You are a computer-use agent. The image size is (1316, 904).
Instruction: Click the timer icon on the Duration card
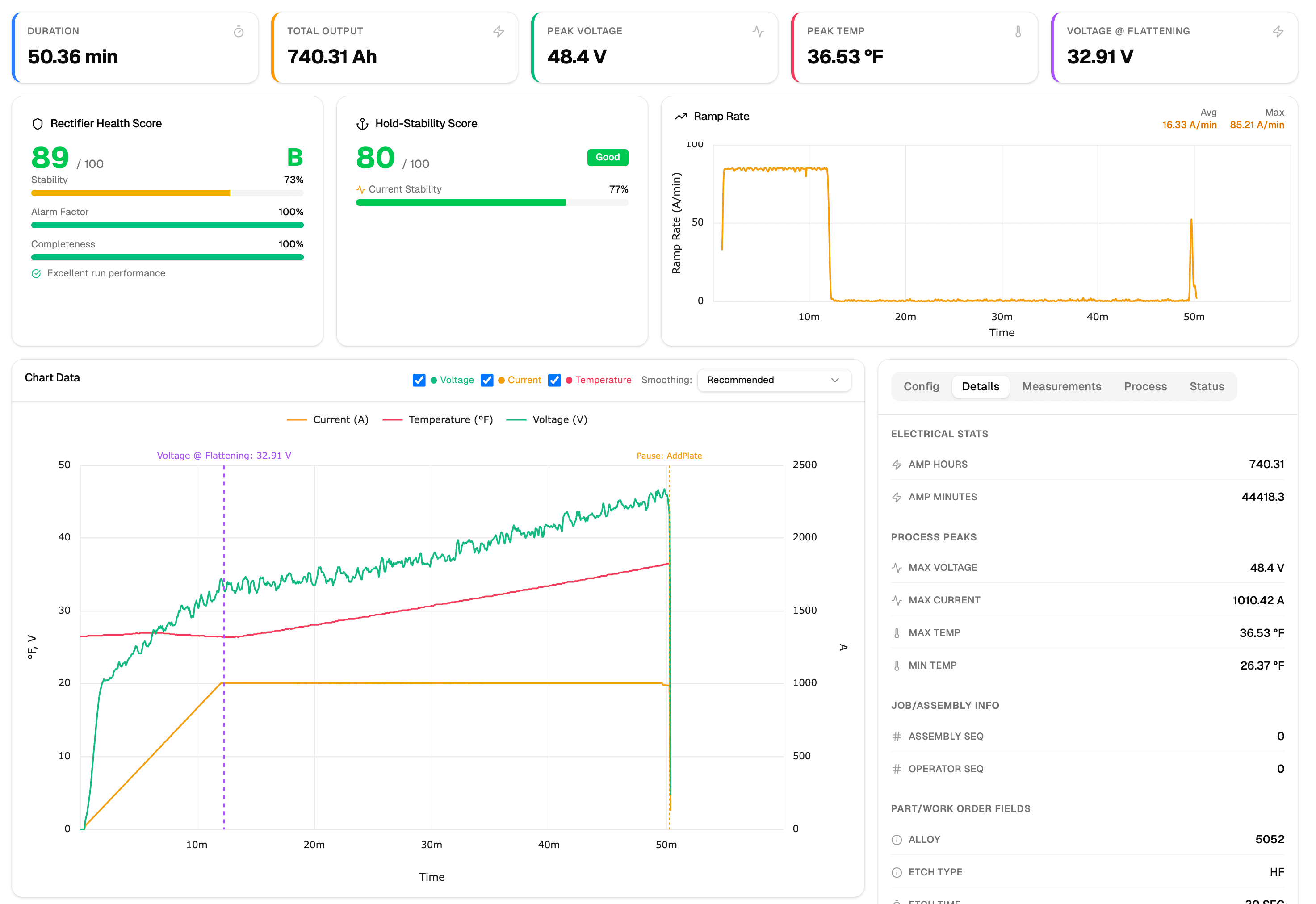coord(239,32)
